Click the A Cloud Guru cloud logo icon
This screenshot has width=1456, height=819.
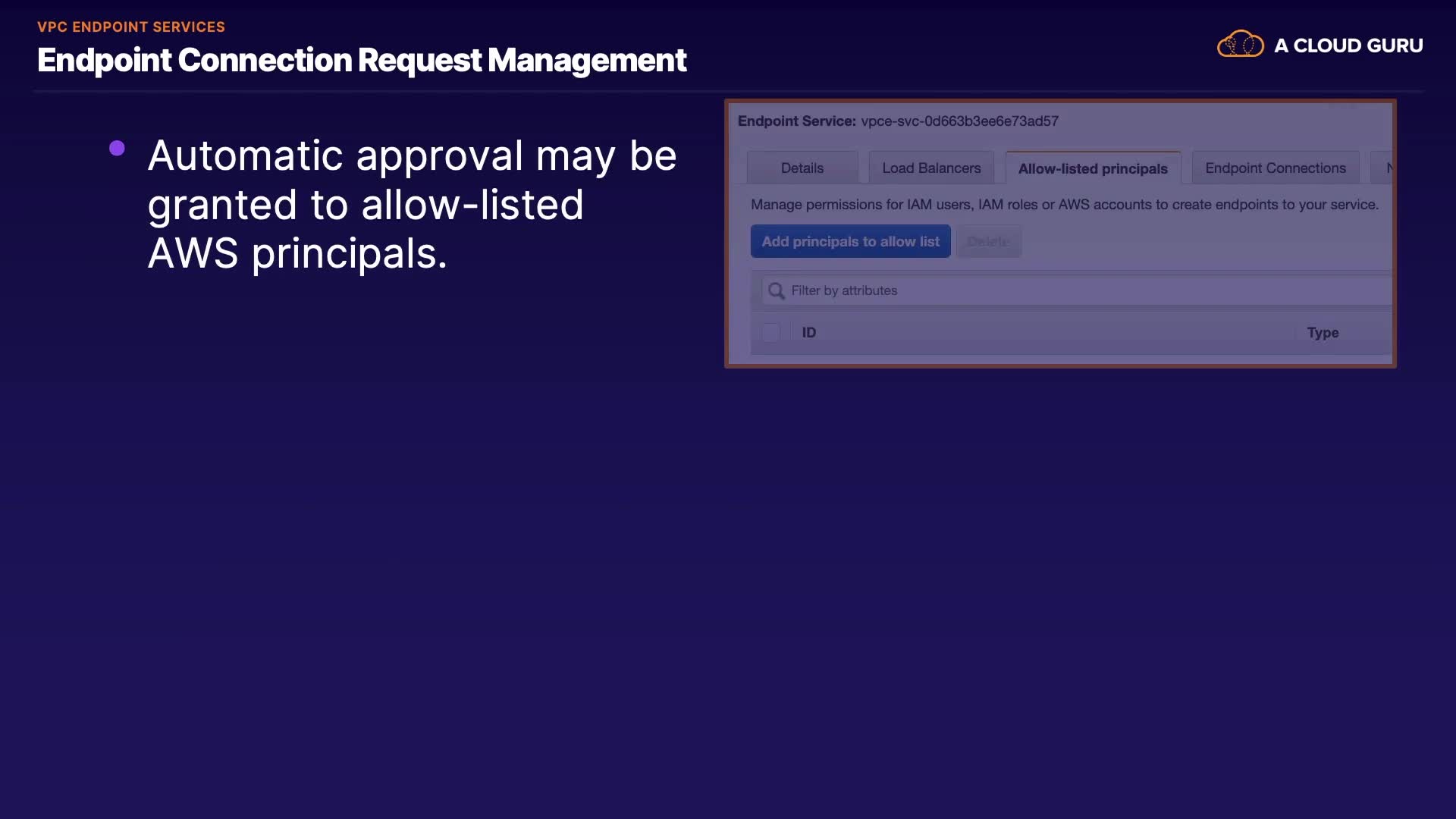pyautogui.click(x=1240, y=45)
